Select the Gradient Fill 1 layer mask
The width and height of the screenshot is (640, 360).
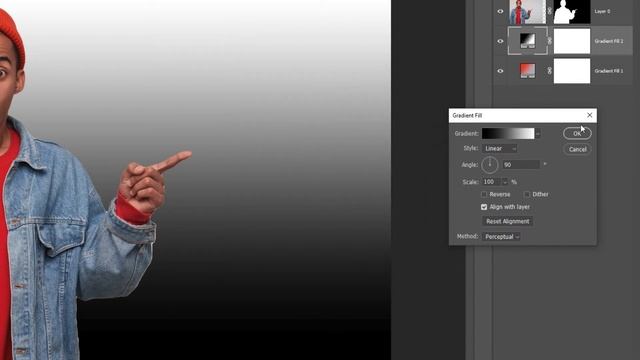[572, 71]
